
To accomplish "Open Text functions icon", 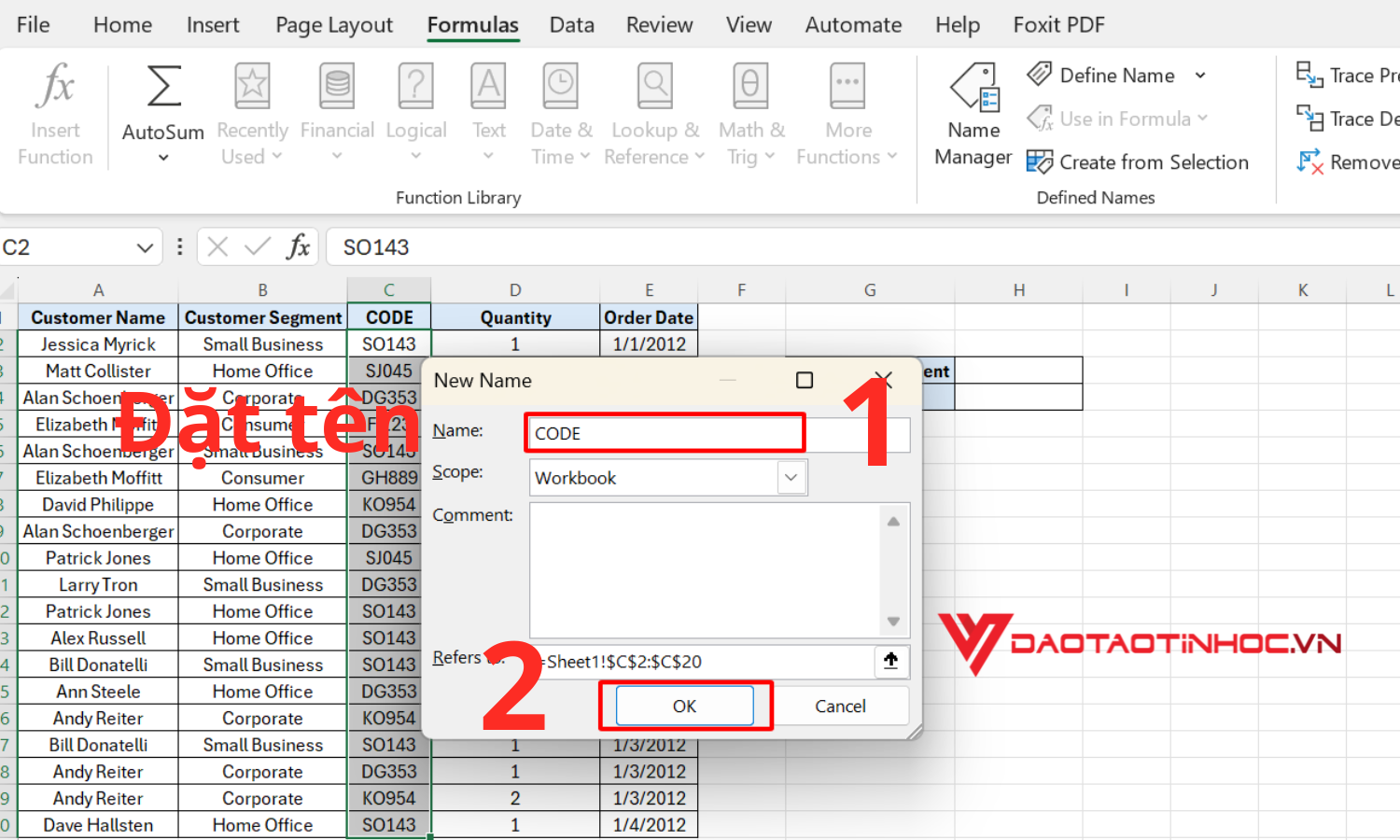I will click(x=489, y=86).
